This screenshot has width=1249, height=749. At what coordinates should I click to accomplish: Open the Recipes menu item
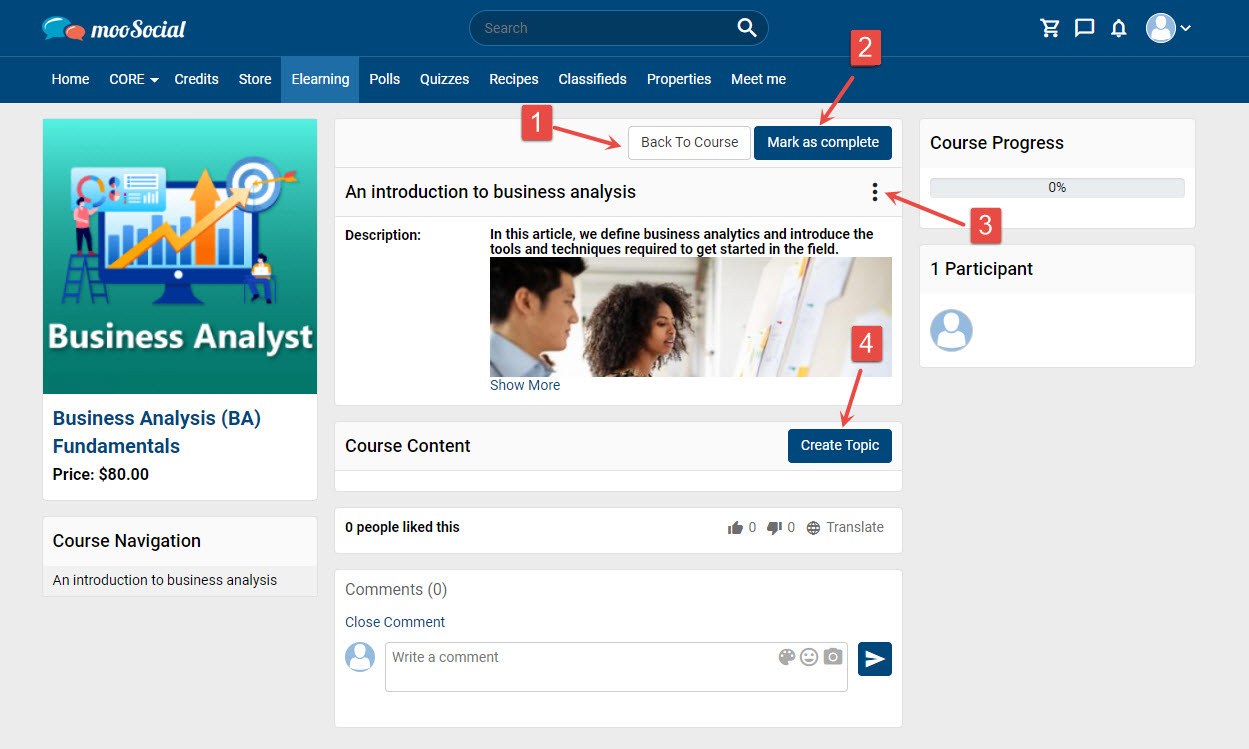click(514, 79)
